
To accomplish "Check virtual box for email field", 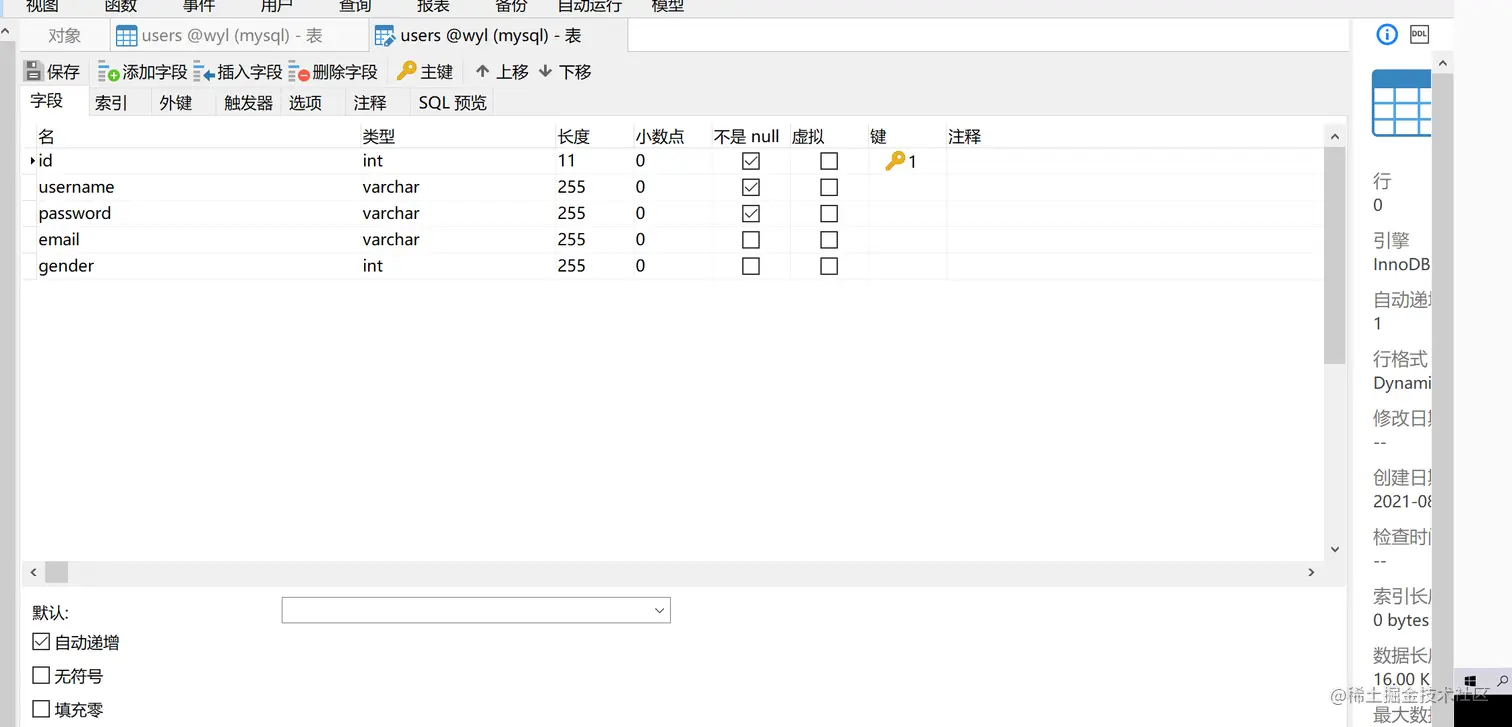I will [829, 240].
